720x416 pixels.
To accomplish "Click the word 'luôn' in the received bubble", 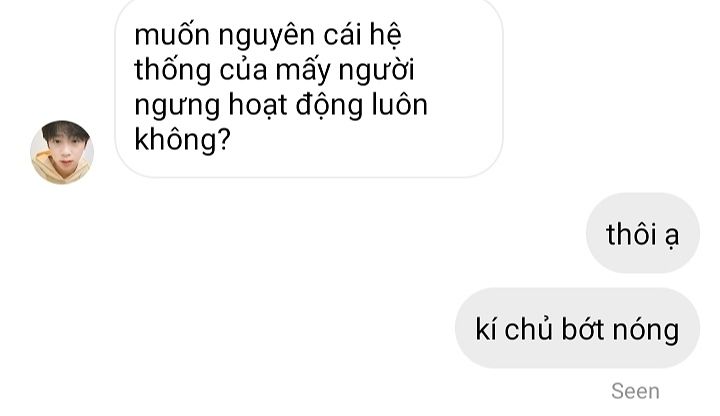I will click(x=399, y=105).
